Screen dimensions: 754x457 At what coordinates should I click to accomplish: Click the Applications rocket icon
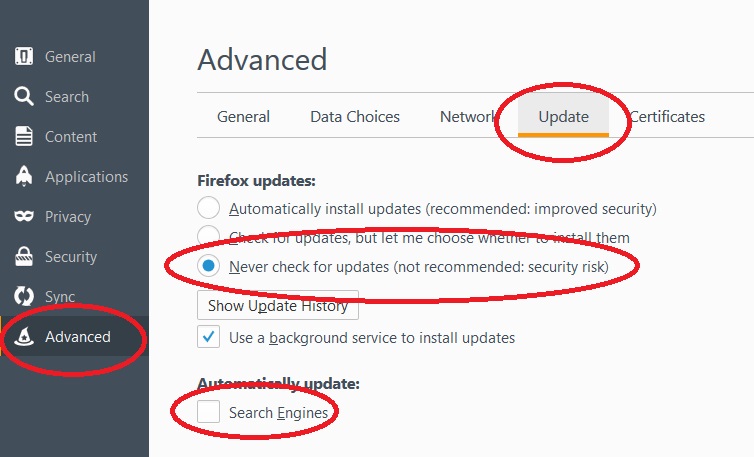click(x=24, y=177)
